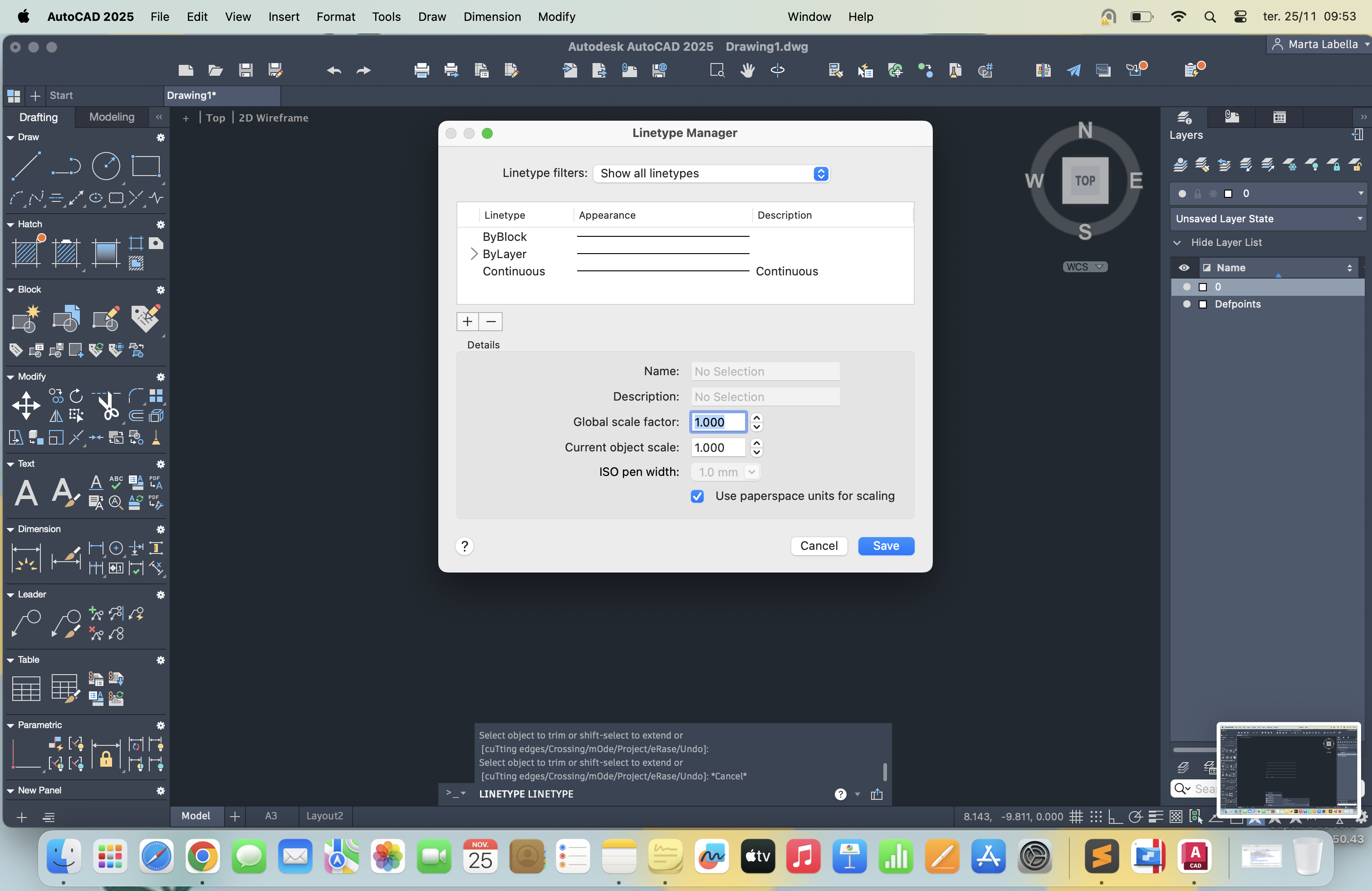Click the Hatch tool icon

point(26,252)
